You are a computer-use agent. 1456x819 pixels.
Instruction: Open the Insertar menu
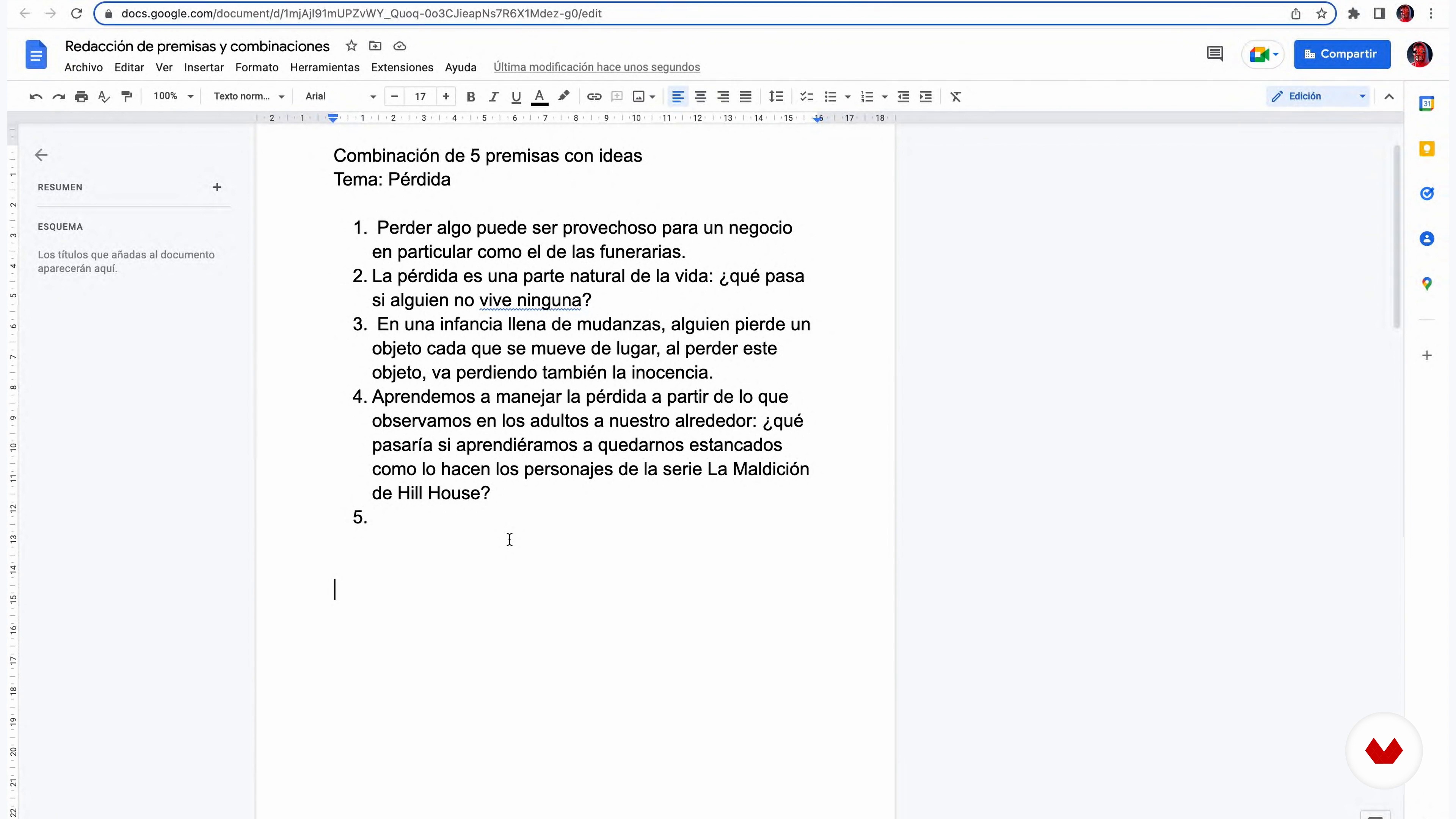click(x=204, y=67)
